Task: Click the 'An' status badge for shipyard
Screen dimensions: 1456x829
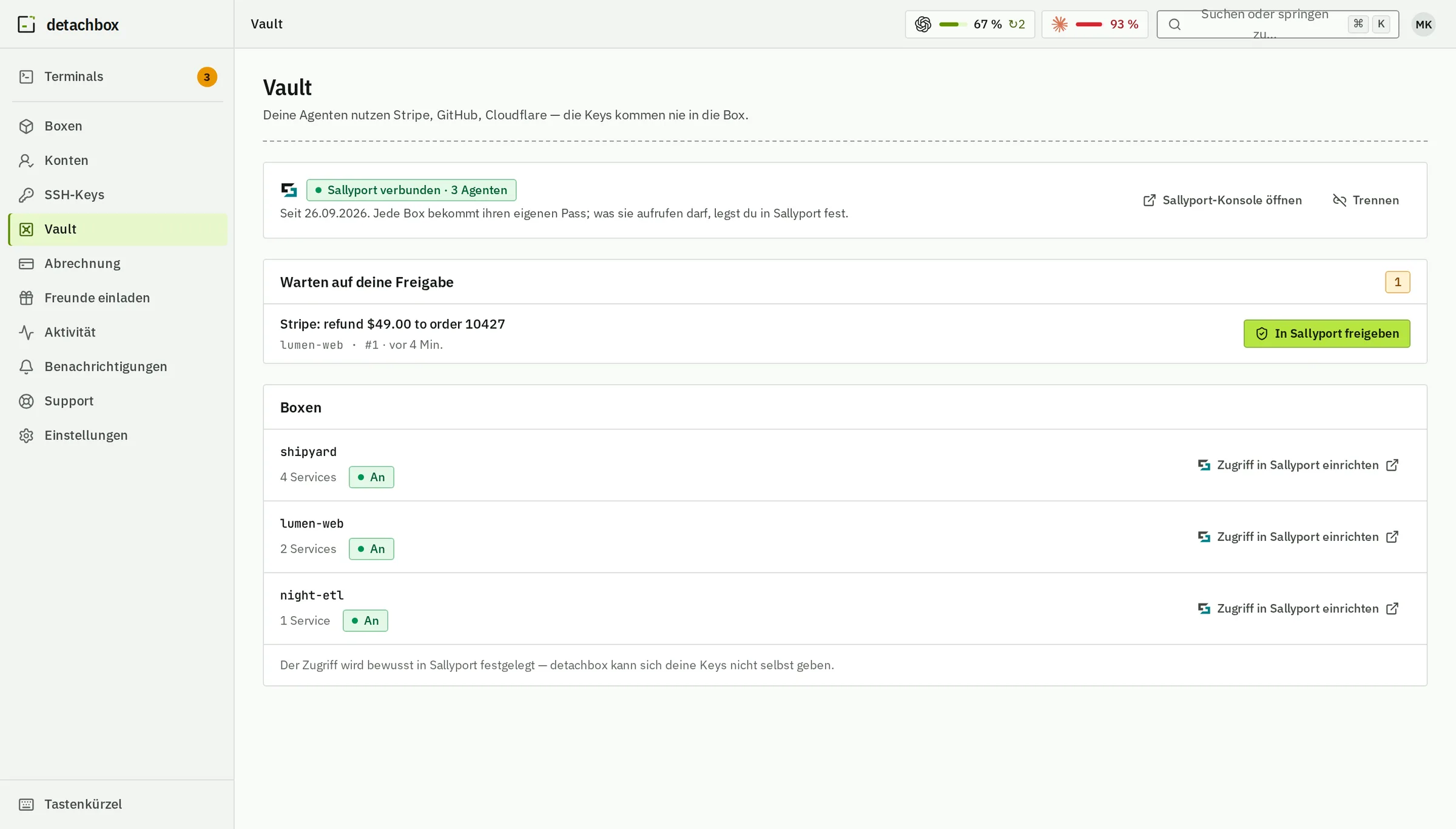Action: 371,477
